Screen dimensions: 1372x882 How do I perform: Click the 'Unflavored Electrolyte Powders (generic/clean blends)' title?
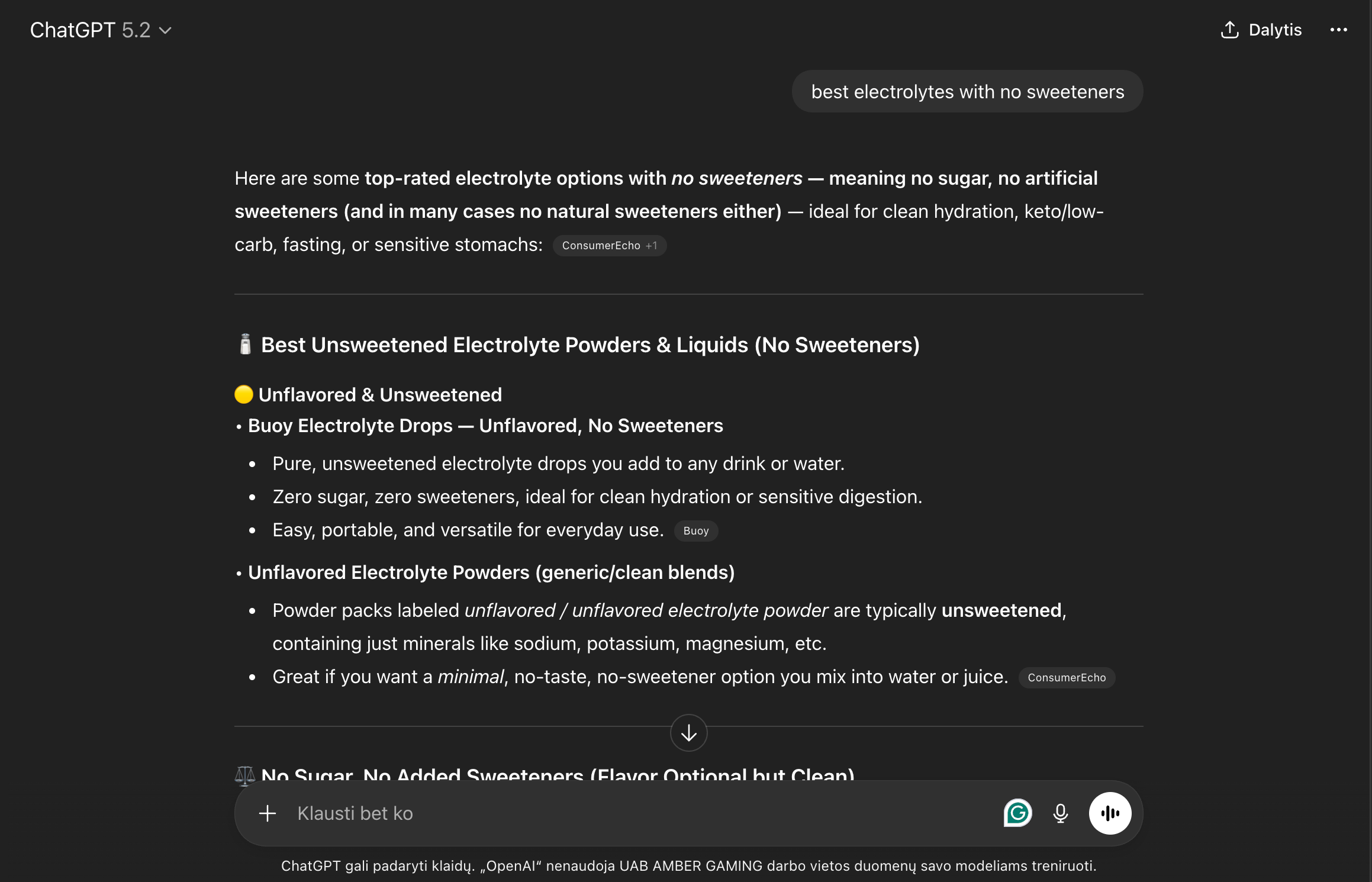pyautogui.click(x=491, y=572)
